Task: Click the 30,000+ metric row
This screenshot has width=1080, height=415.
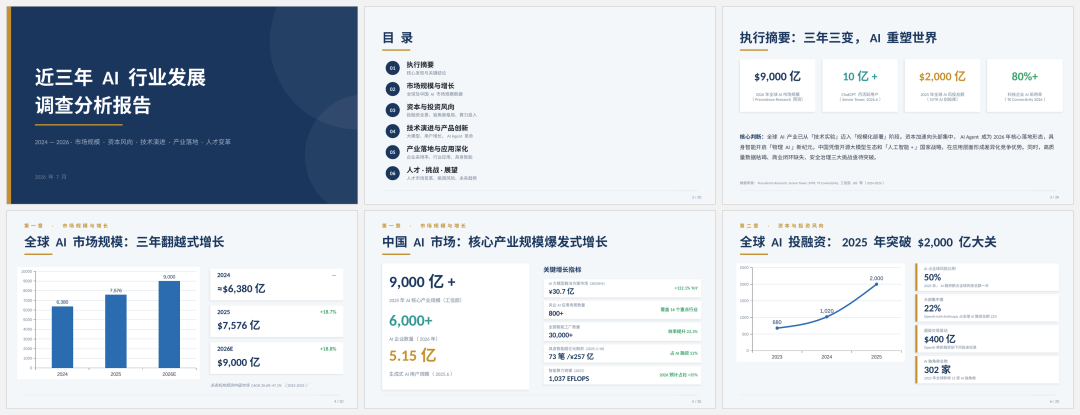Action: pyautogui.click(x=622, y=332)
